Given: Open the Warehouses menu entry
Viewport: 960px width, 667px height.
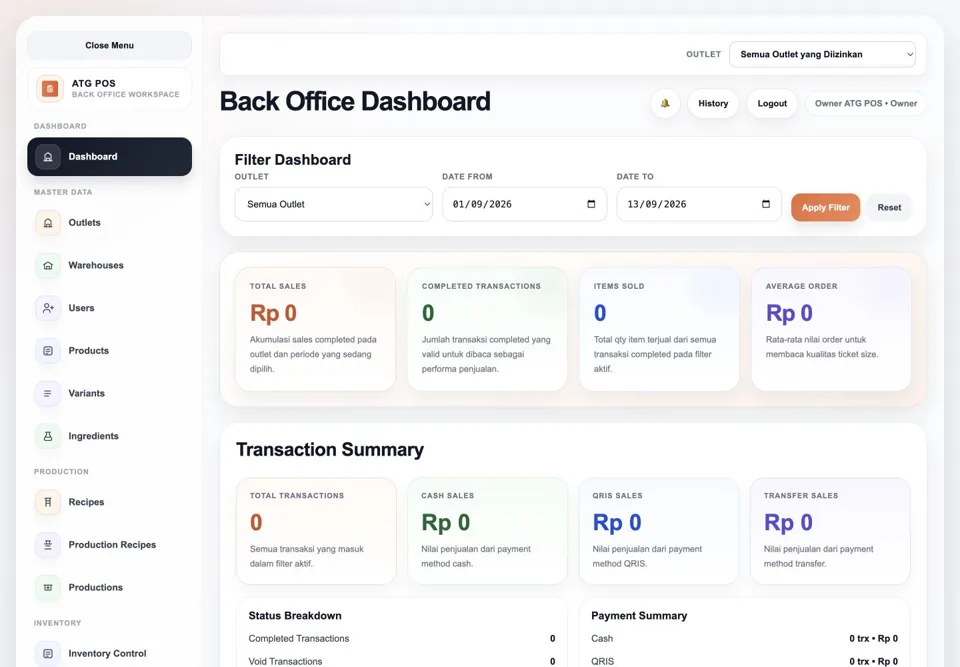Looking at the screenshot, I should (x=96, y=265).
